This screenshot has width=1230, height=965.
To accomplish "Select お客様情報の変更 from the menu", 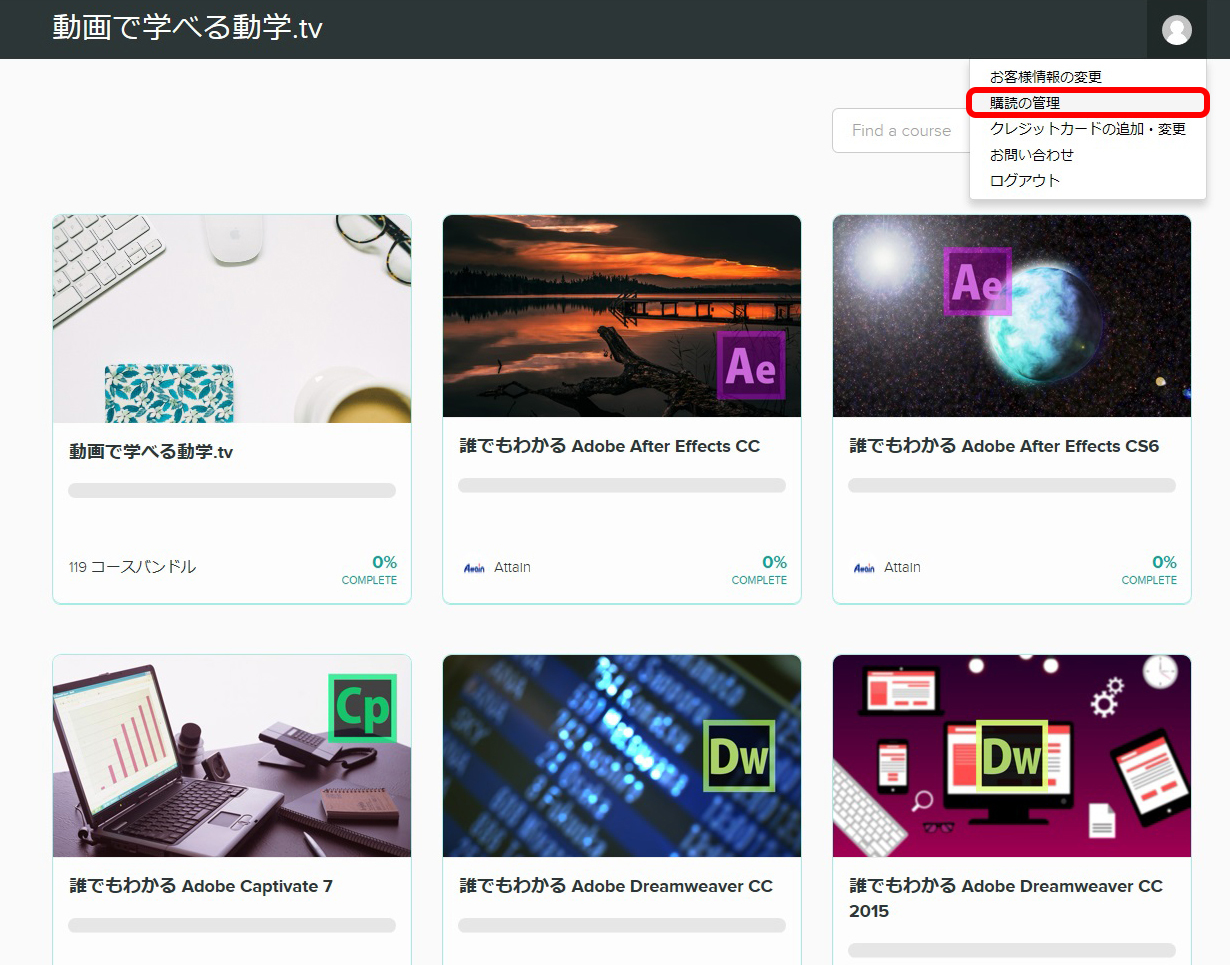I will tap(1045, 77).
